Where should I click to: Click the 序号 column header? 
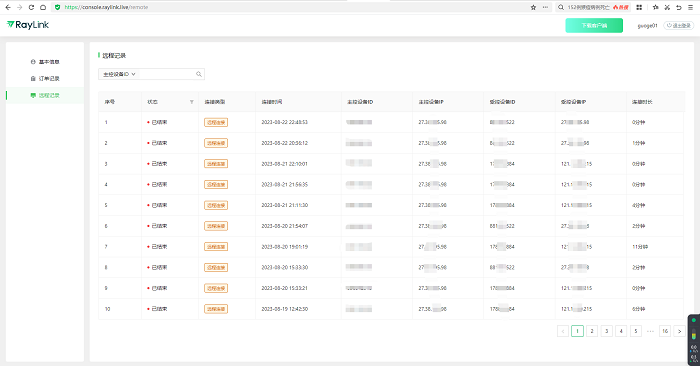[x=110, y=102]
